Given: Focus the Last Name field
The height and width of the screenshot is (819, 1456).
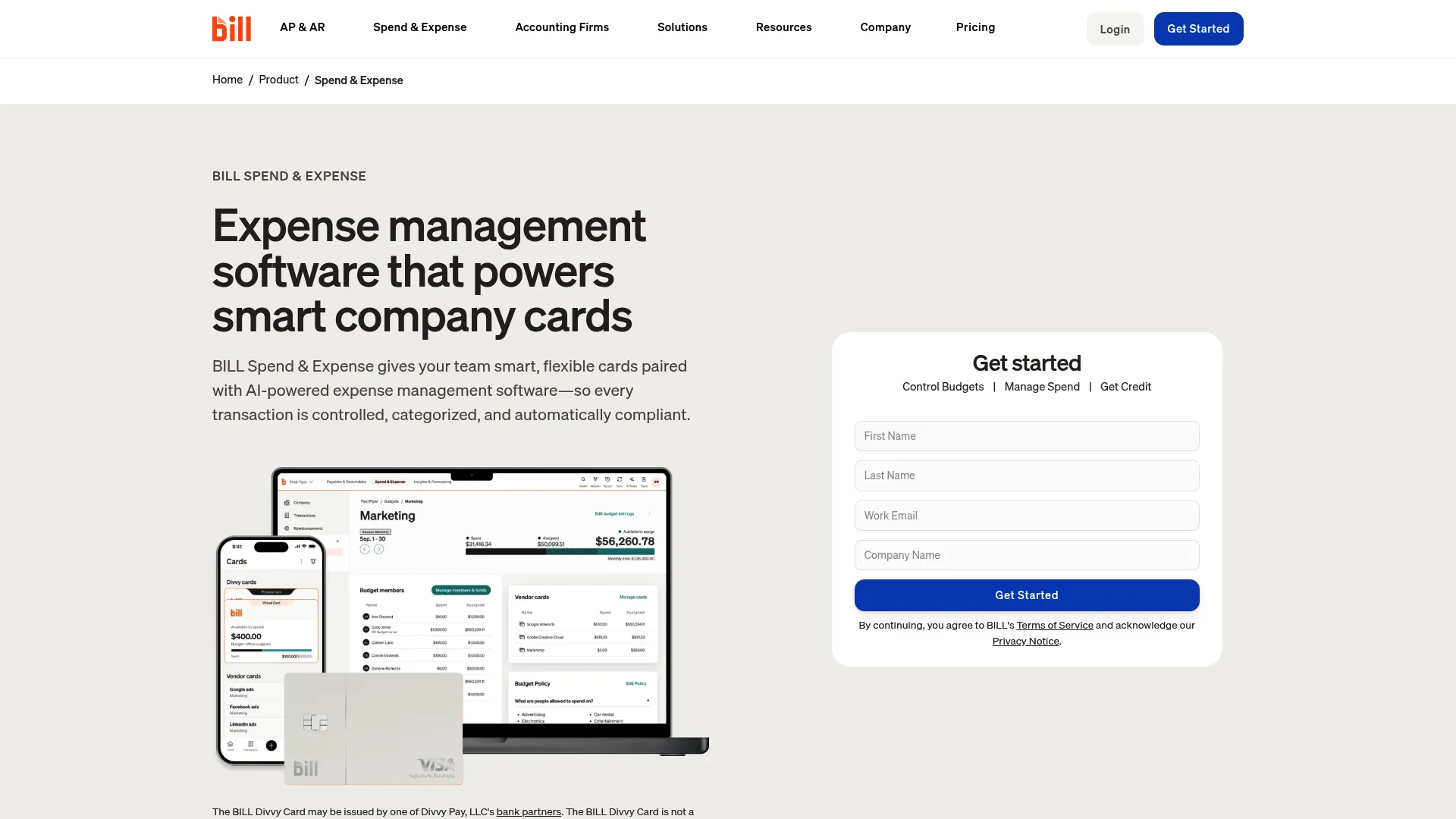Looking at the screenshot, I should [x=1027, y=475].
